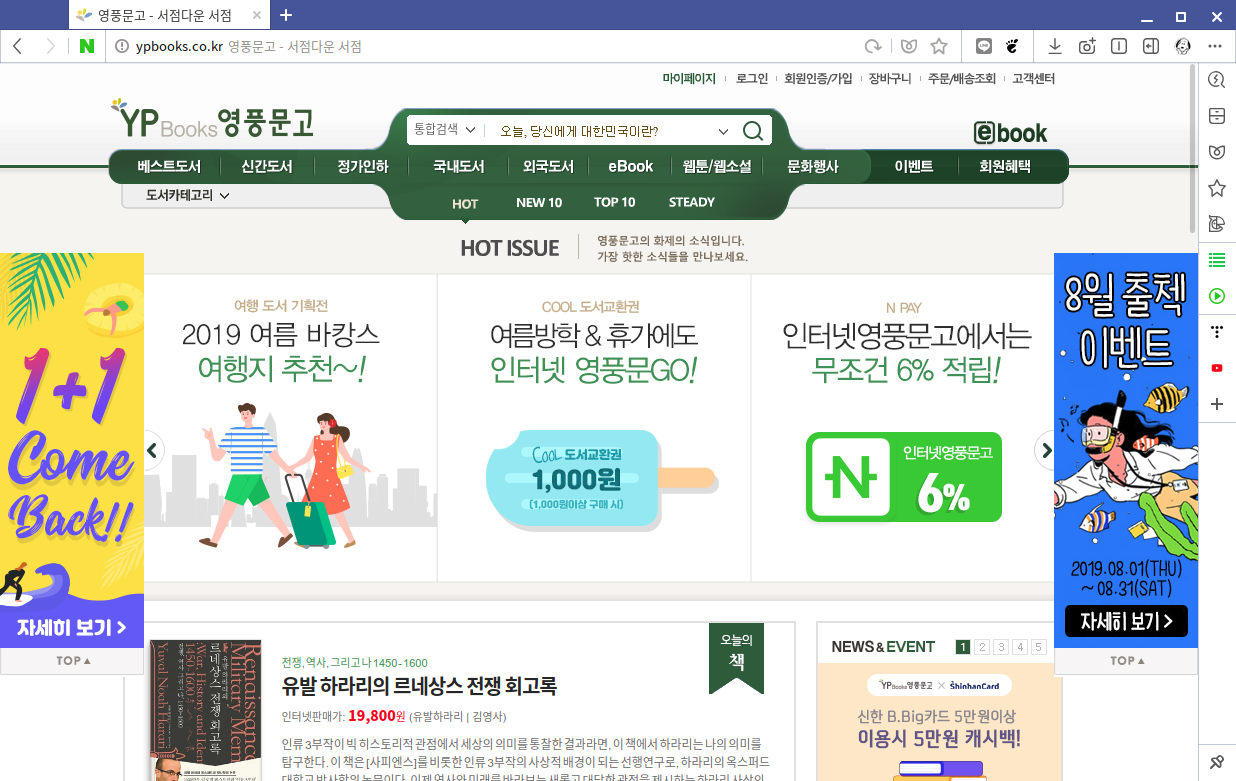The height and width of the screenshot is (781, 1236).
Task: Pin the sidebar with the pin icon
Action: click(x=1217, y=762)
